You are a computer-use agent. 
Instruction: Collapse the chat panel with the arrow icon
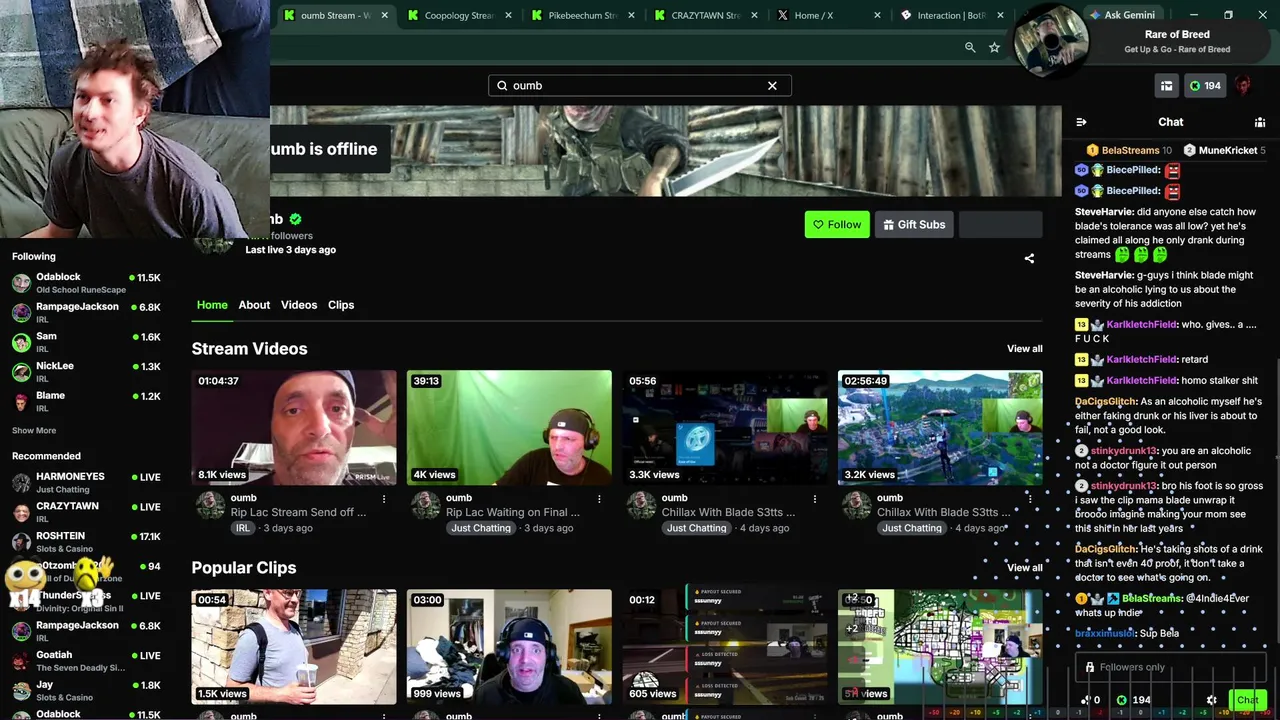click(1081, 122)
